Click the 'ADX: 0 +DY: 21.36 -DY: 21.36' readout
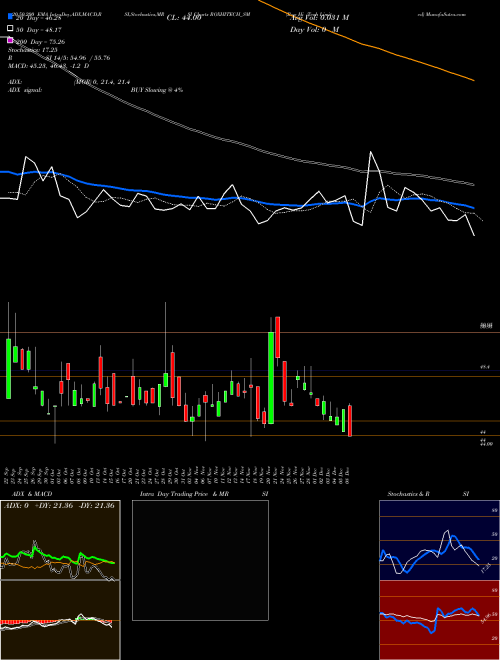 (x=59, y=506)
